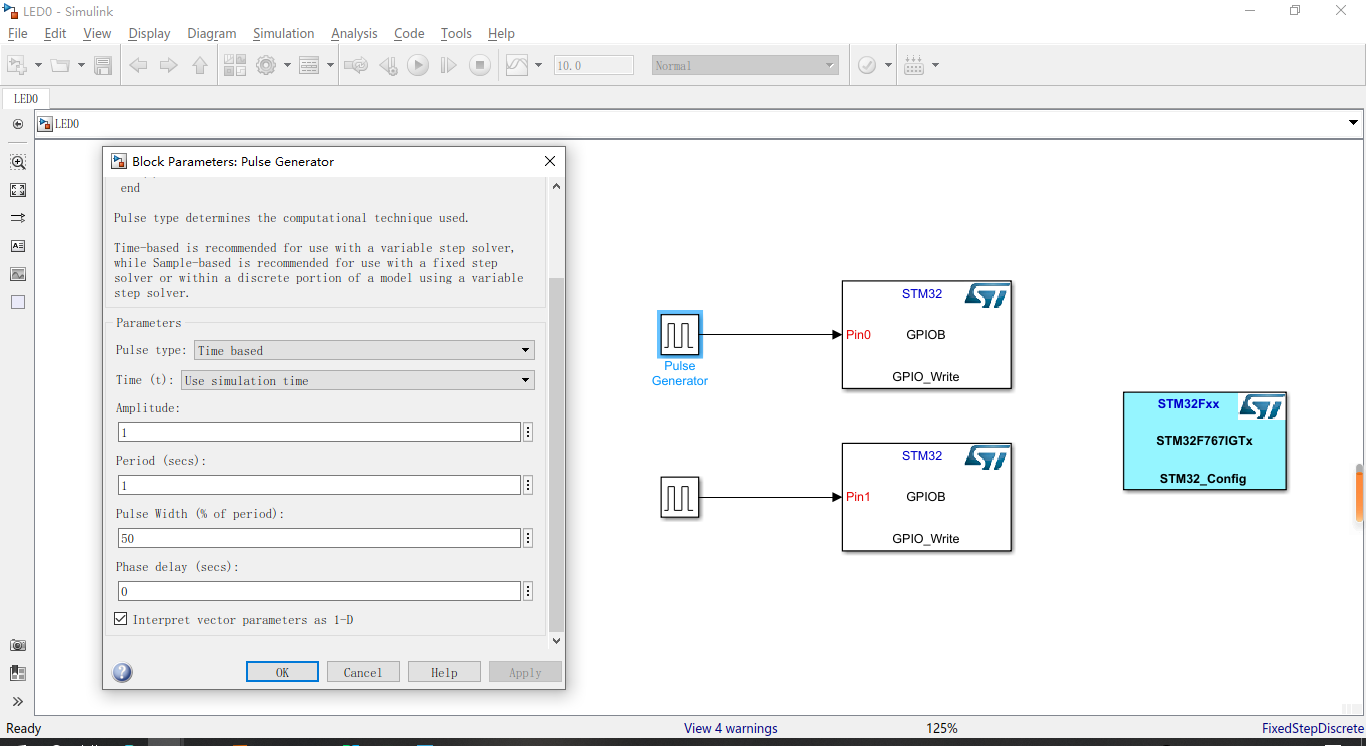The height and width of the screenshot is (746, 1366).
Task: Click the help question mark in dialog
Action: click(x=123, y=672)
